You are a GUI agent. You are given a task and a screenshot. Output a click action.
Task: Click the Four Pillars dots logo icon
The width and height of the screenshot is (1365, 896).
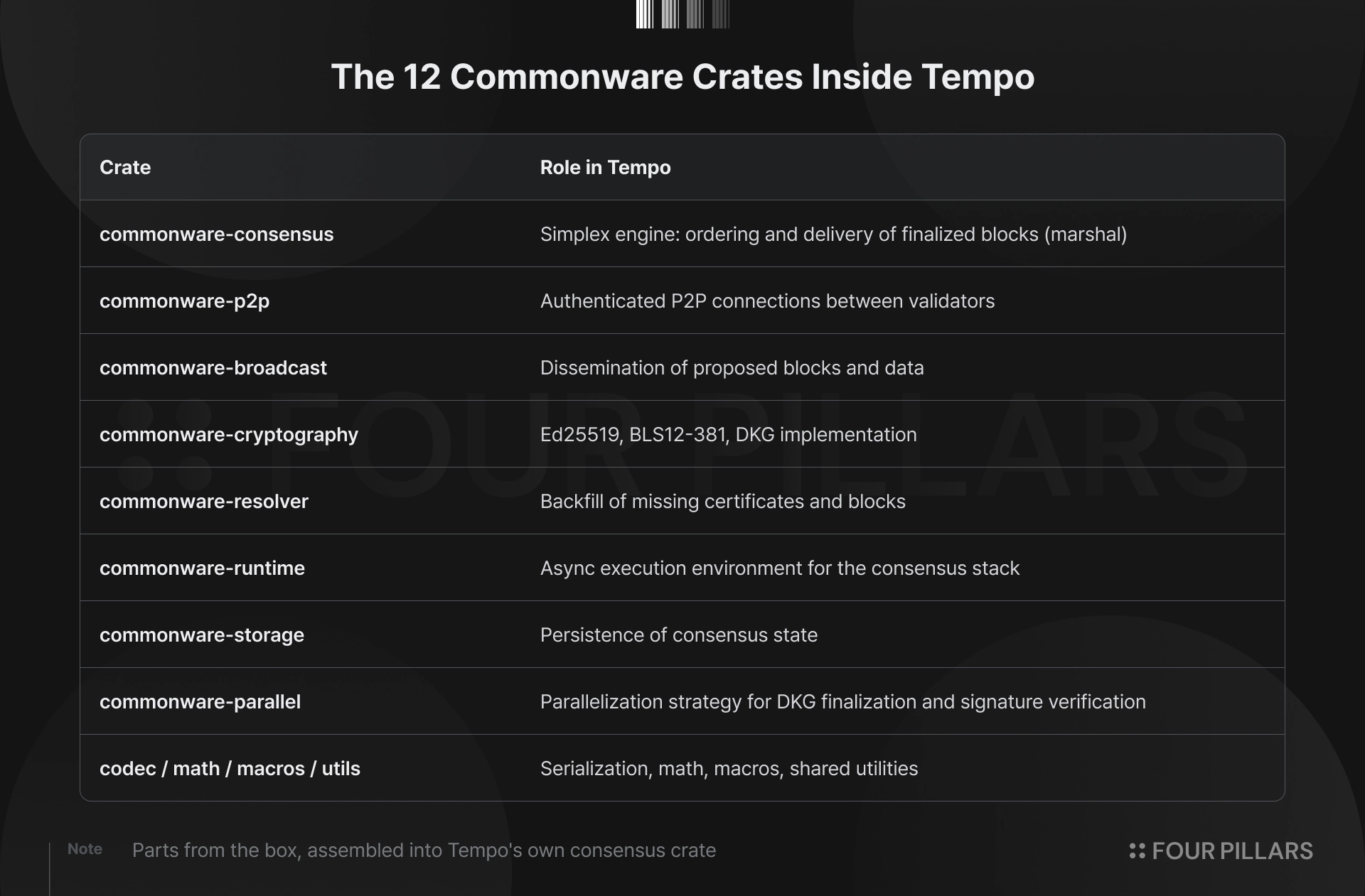[1137, 851]
